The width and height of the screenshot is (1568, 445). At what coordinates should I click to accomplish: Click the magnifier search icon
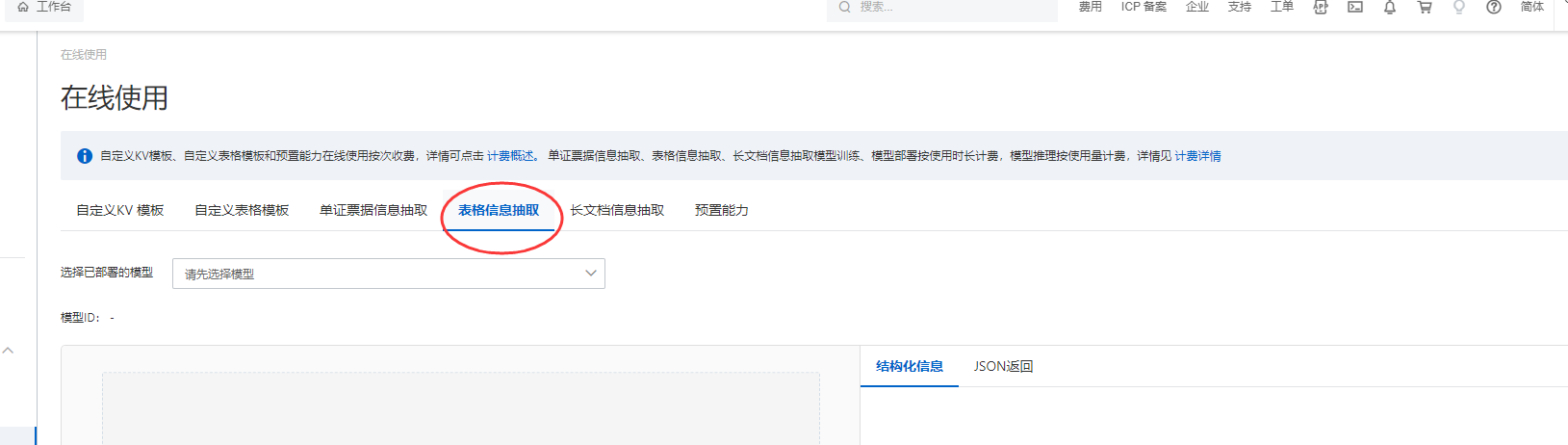point(844,7)
